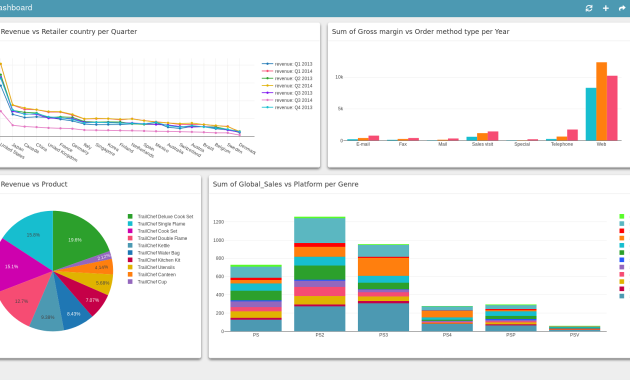Toggle the TrailChef Cup legend entry
Viewport: 630px width, 380px height.
point(147,282)
